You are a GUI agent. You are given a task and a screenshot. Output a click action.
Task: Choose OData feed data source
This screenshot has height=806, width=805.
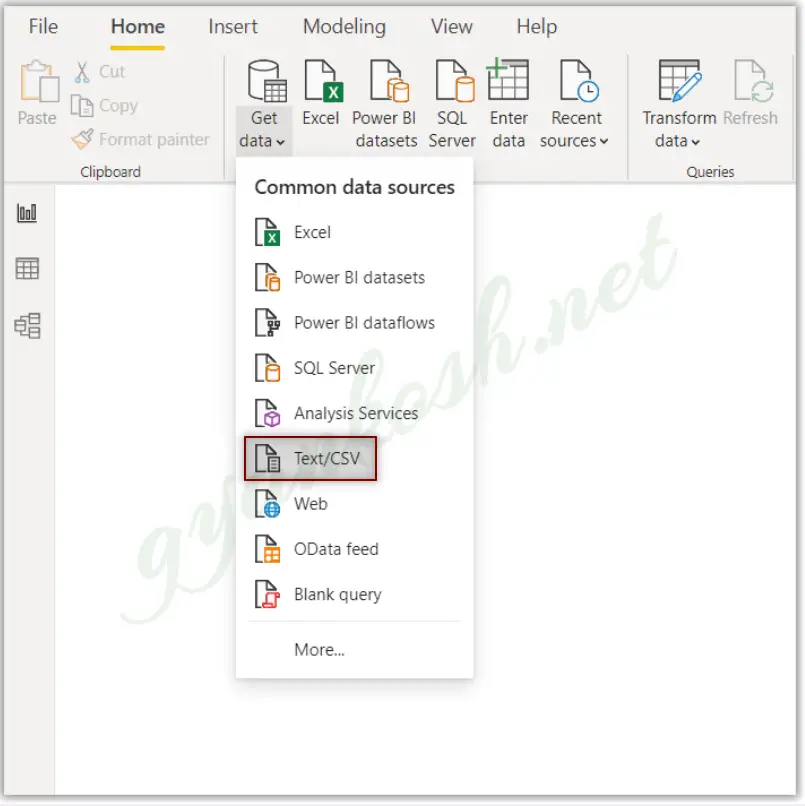click(355, 549)
